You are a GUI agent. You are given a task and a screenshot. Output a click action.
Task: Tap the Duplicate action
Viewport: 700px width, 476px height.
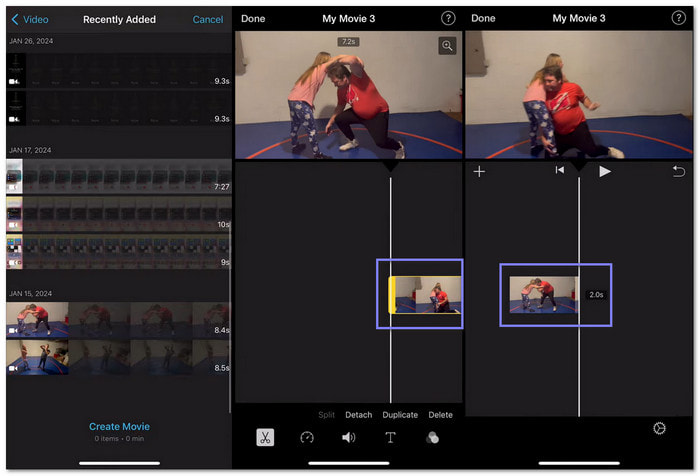(400, 415)
